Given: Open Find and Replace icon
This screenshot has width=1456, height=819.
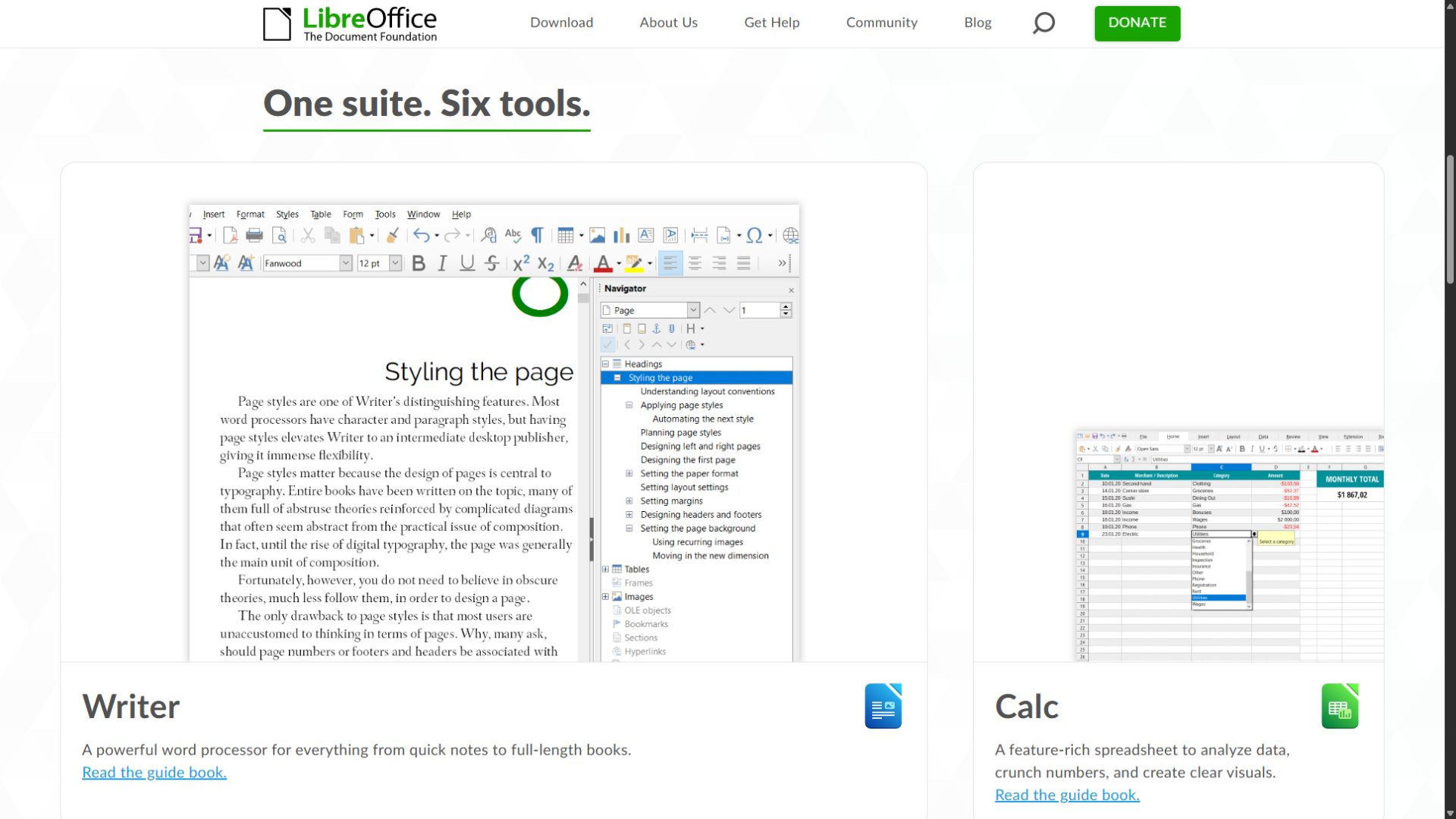Looking at the screenshot, I should click(x=489, y=236).
